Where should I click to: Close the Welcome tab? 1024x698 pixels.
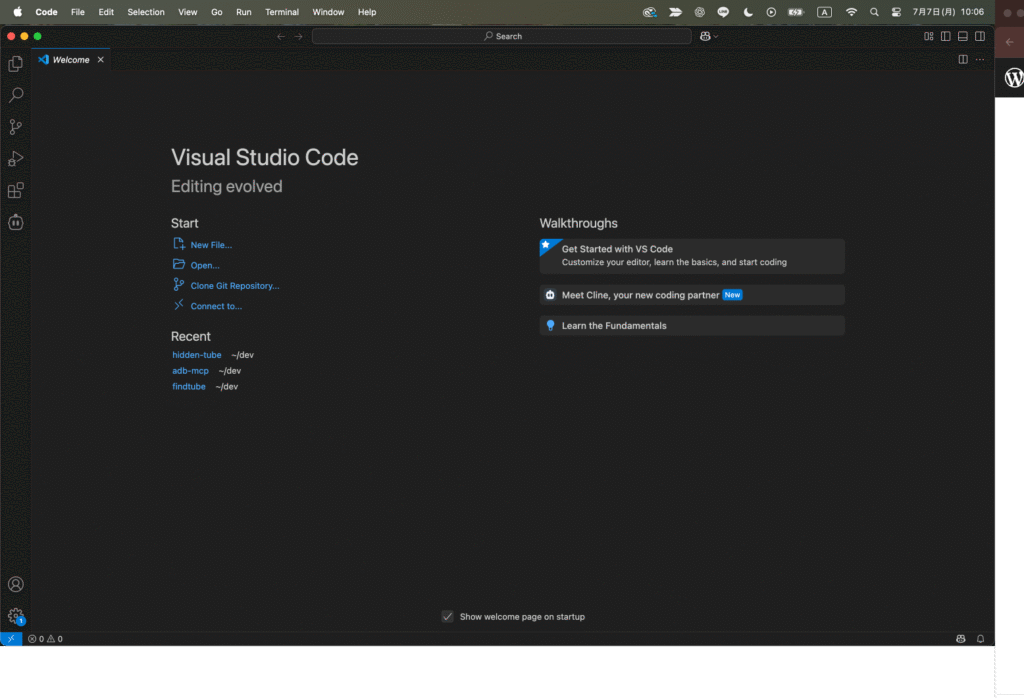pos(101,59)
